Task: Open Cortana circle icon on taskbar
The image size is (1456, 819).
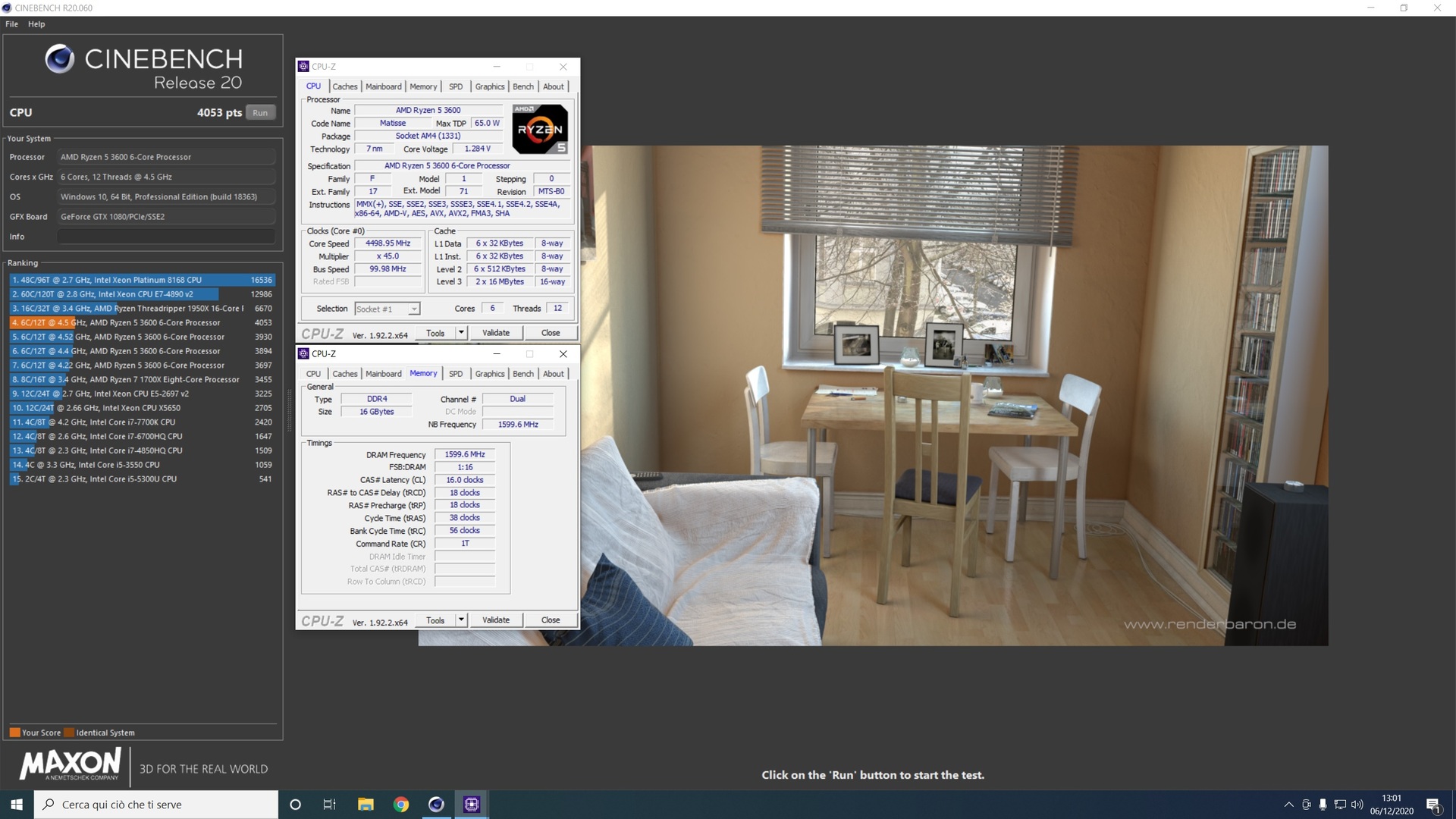Action: point(296,805)
